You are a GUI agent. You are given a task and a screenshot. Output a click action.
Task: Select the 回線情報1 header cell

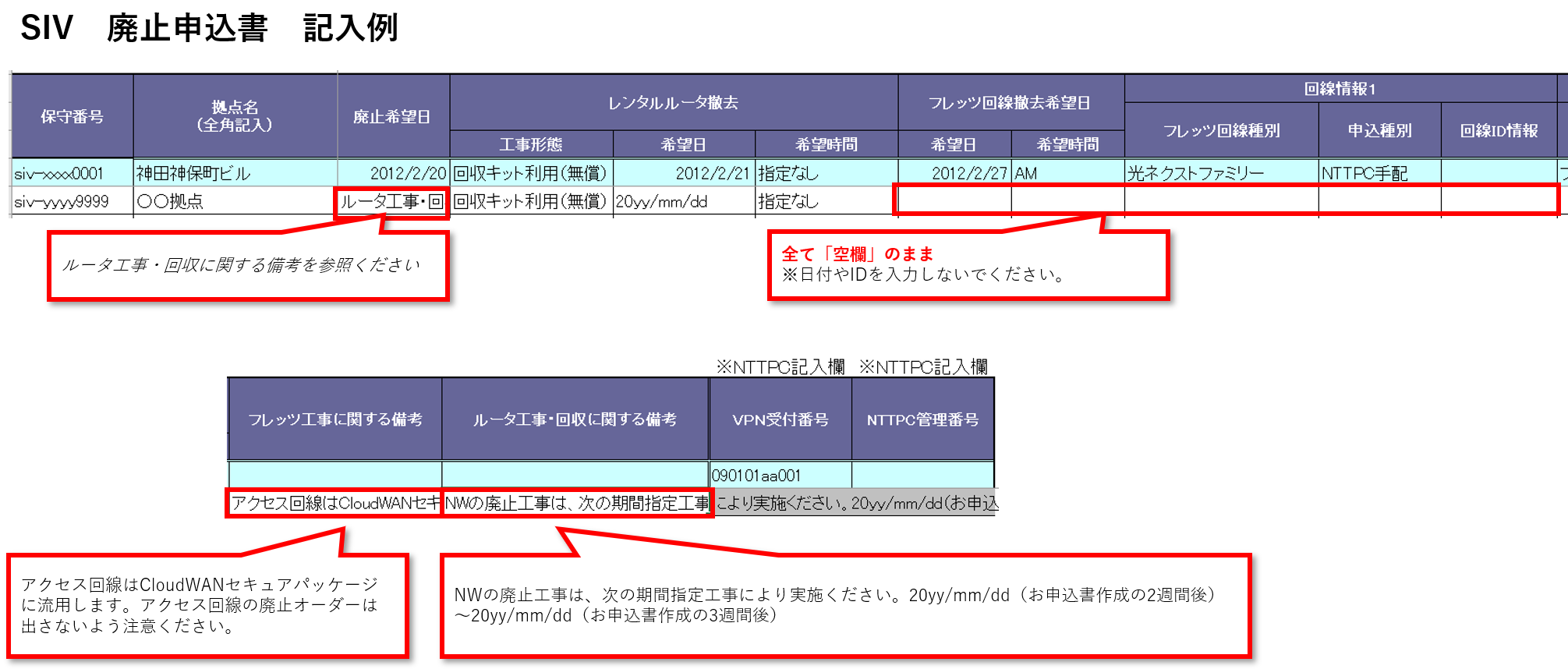(x=1340, y=89)
